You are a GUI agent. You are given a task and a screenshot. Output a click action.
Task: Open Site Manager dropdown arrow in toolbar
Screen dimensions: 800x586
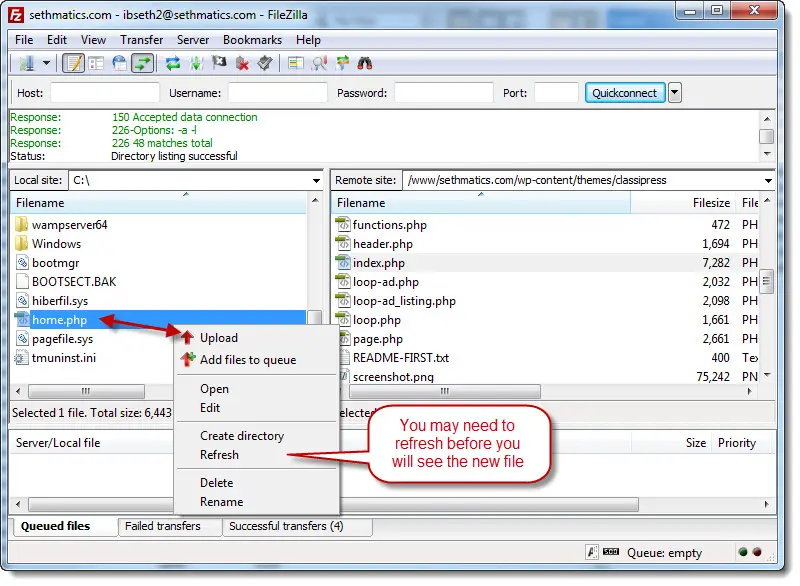46,63
